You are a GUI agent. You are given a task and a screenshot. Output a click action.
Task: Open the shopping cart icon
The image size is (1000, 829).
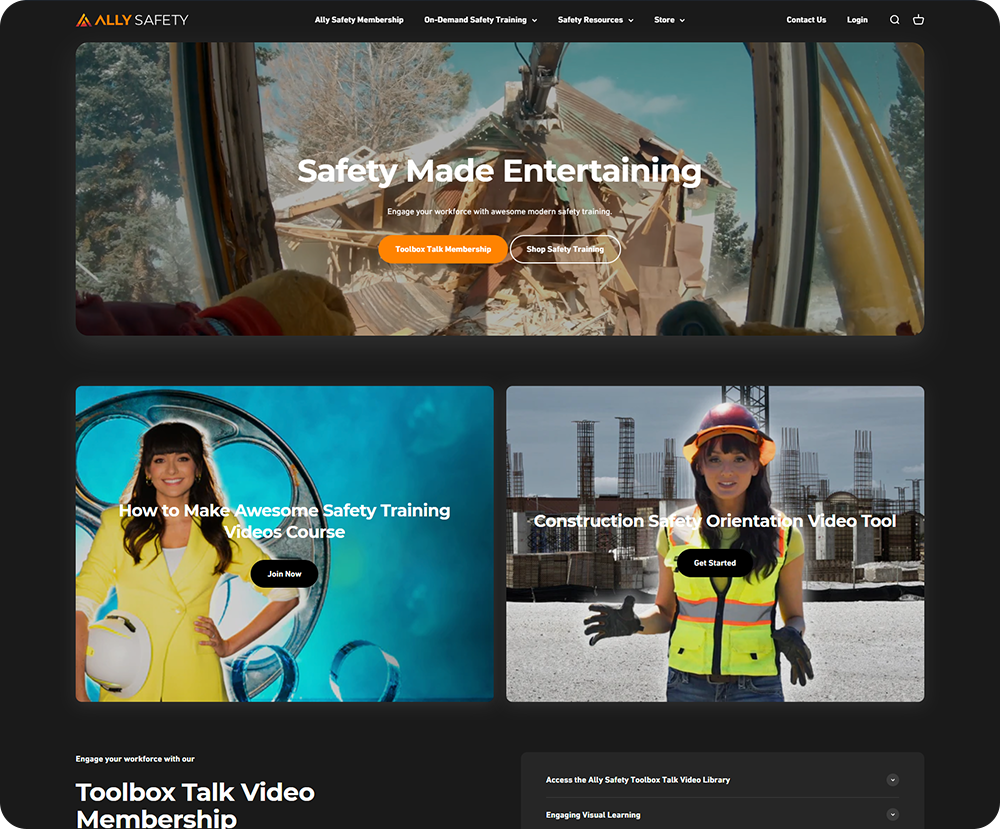pyautogui.click(x=918, y=20)
